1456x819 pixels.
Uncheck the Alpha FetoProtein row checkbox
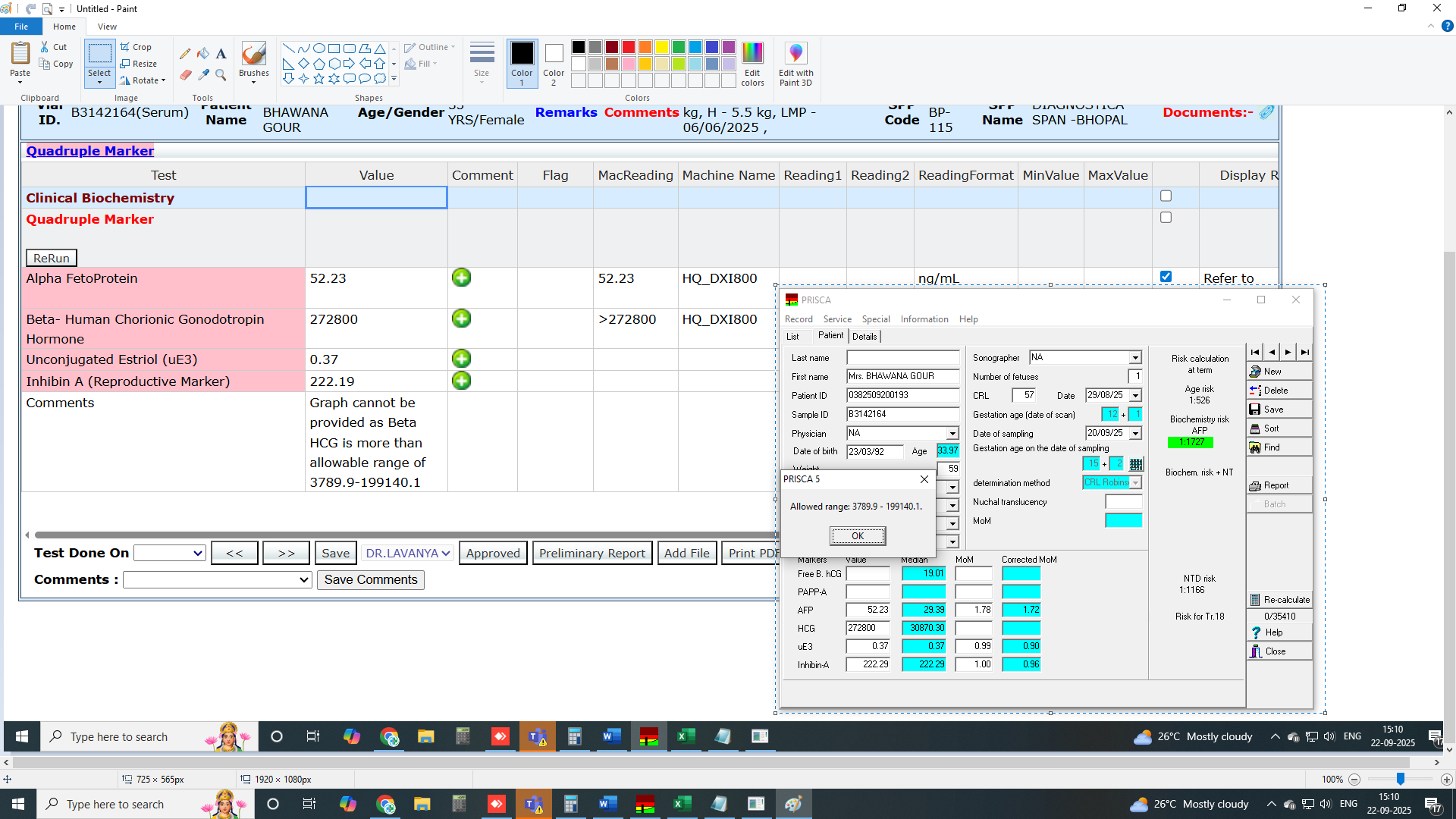1166,277
